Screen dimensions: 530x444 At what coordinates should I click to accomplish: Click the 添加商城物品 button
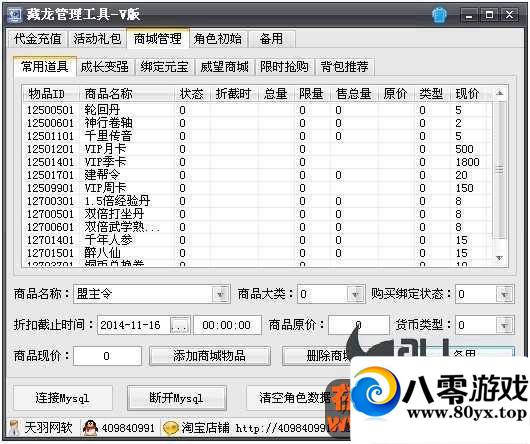click(210, 356)
